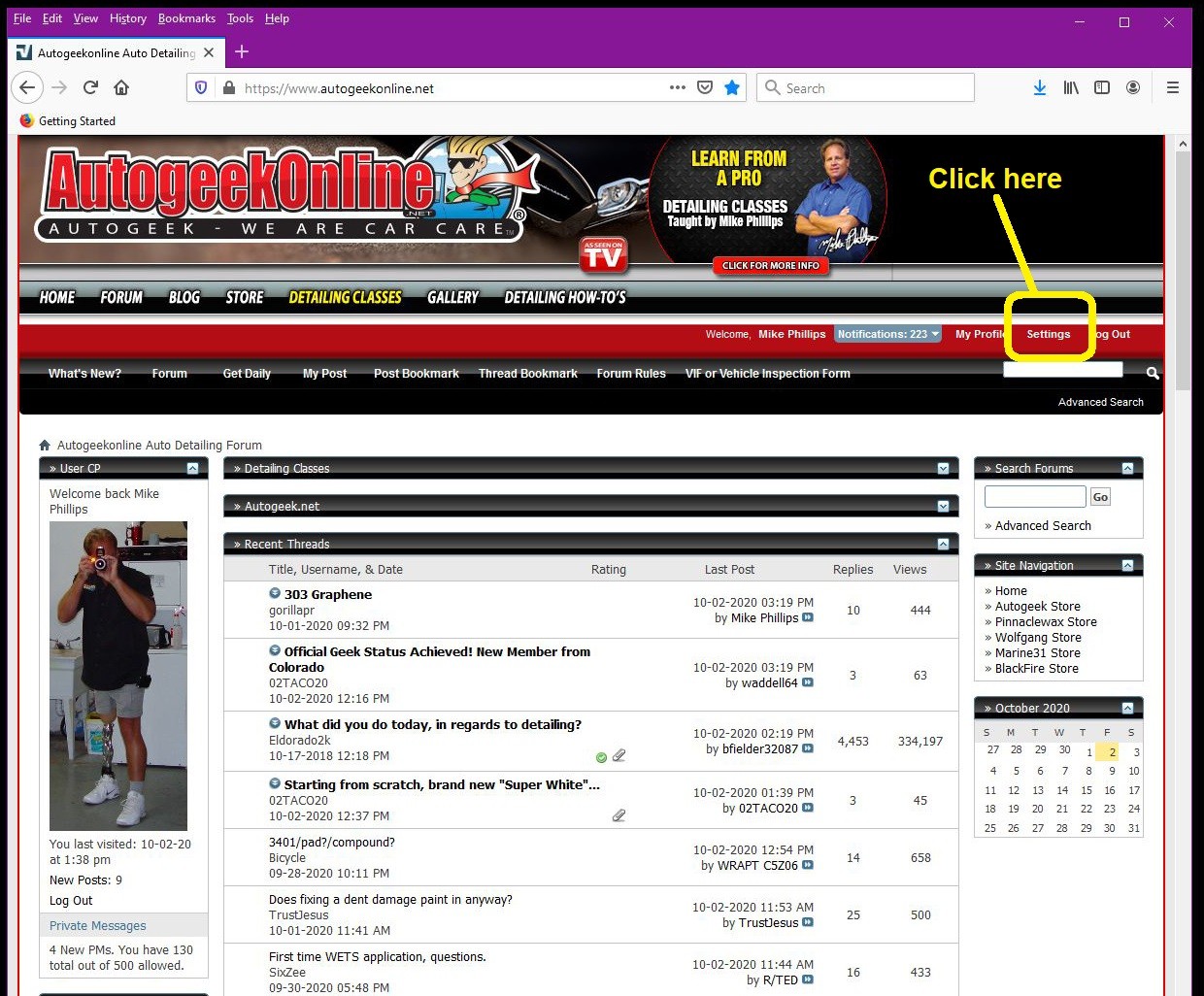
Task: Click the page vertical scrollbar thumb
Action: [1183, 270]
